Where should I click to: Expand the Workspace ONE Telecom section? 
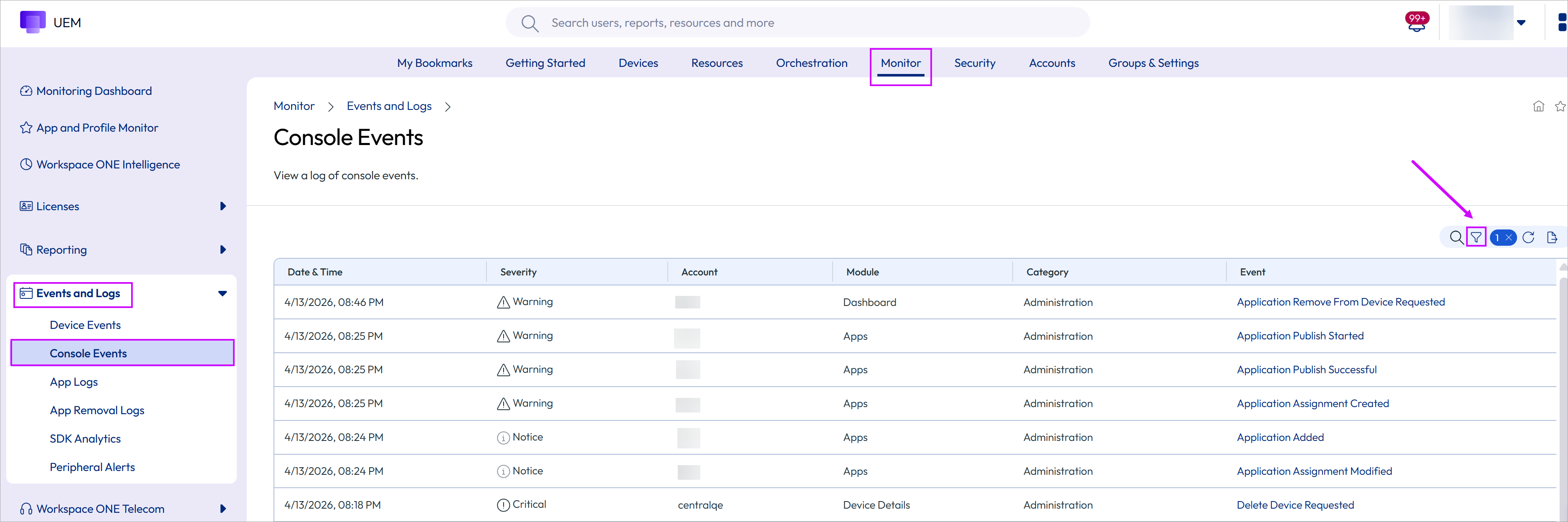point(223,509)
